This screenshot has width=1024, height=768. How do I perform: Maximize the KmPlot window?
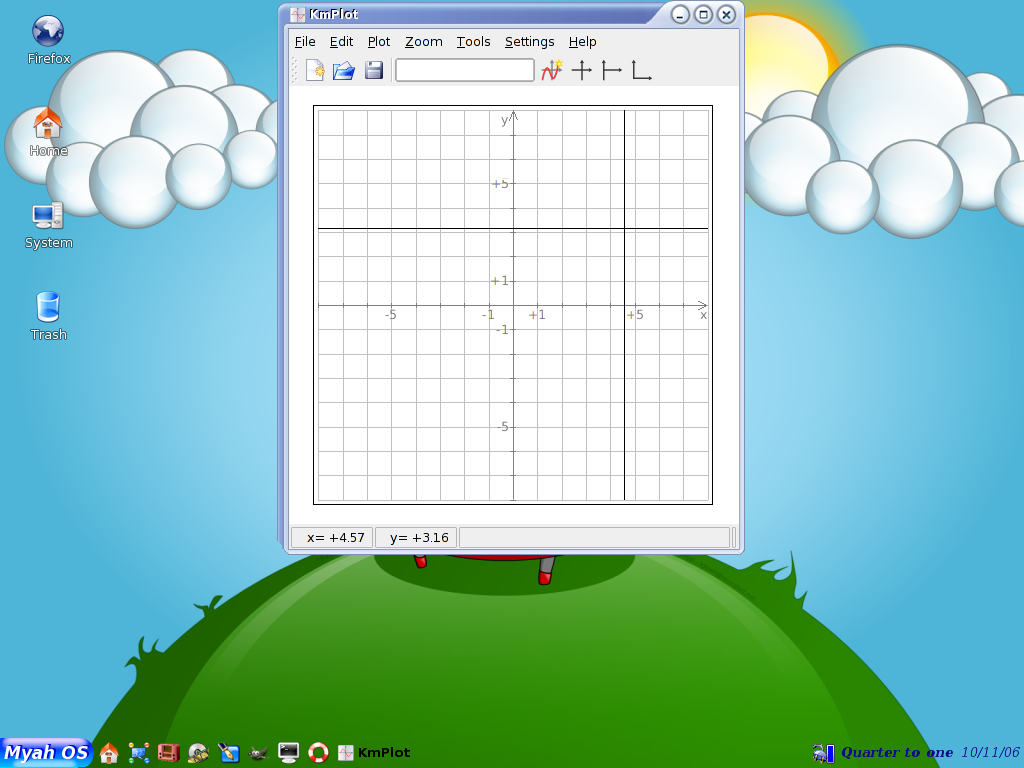703,14
